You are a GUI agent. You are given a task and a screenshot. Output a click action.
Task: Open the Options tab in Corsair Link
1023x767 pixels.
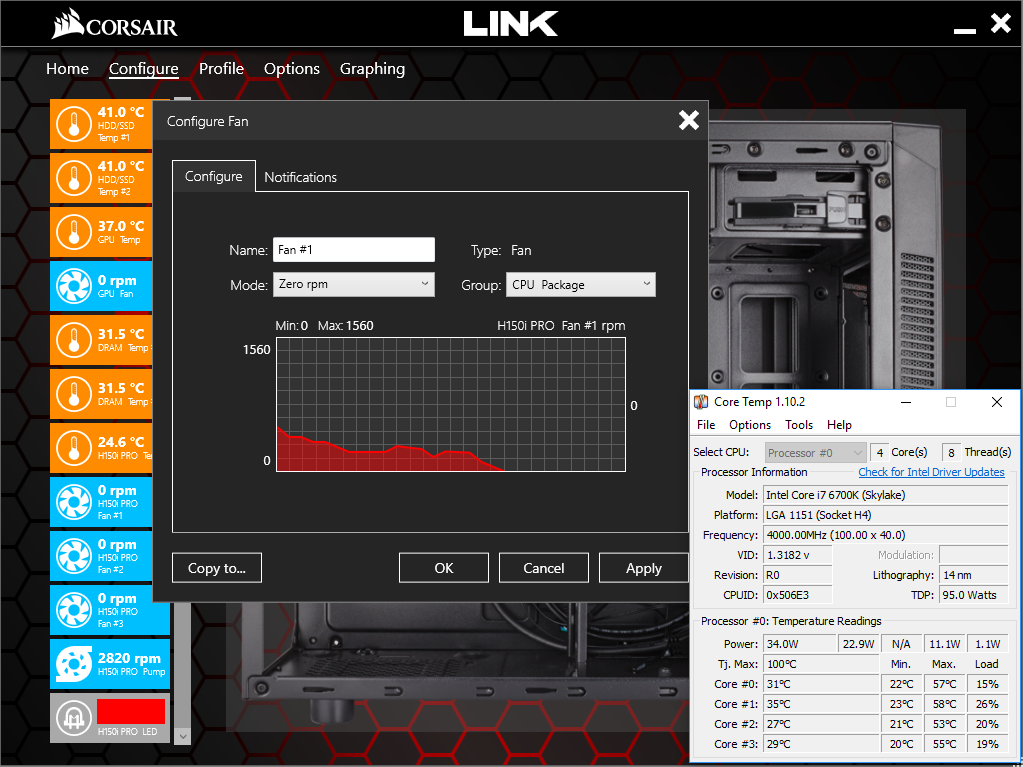[292, 68]
